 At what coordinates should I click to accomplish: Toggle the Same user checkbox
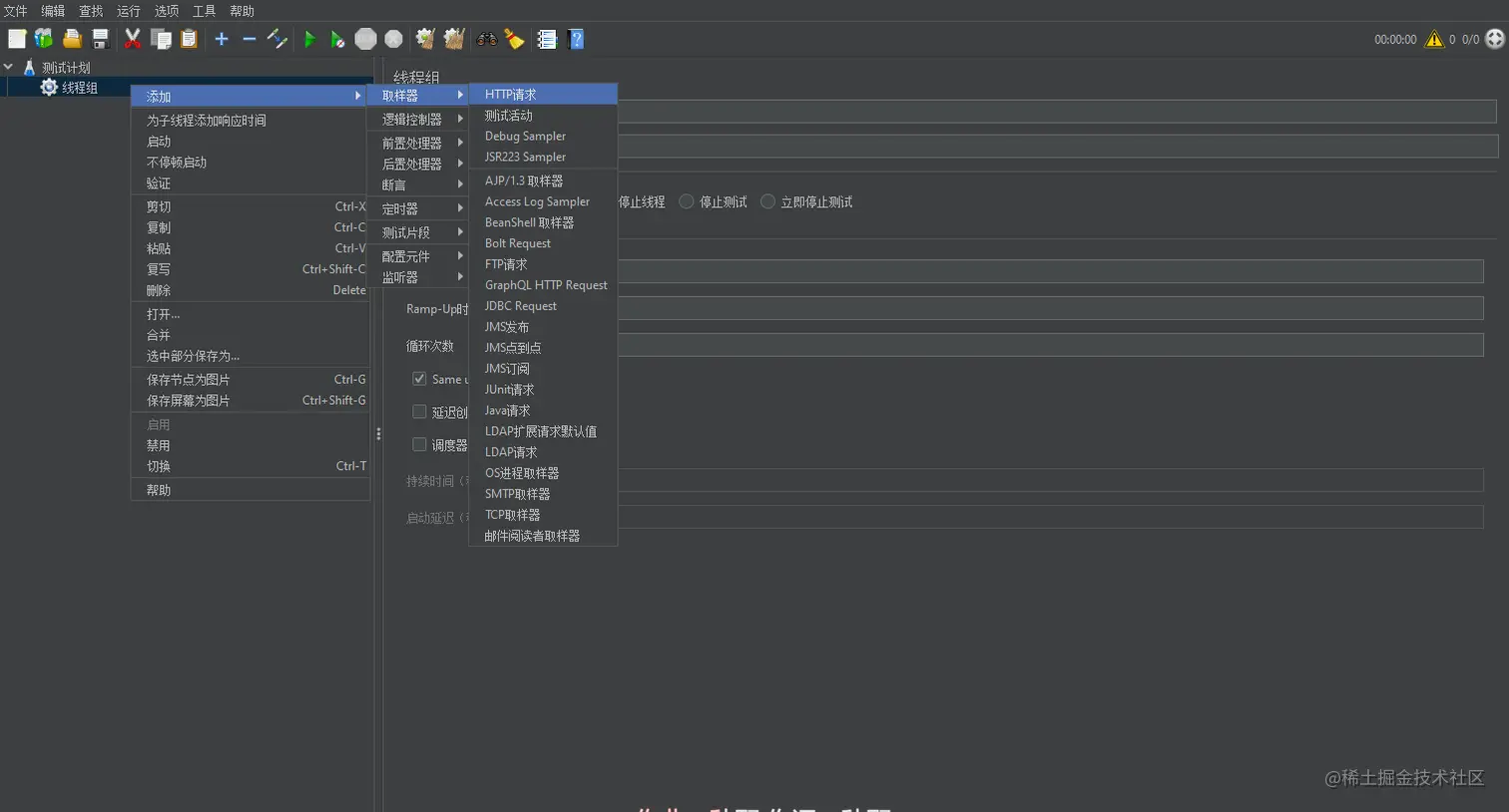pyautogui.click(x=419, y=379)
